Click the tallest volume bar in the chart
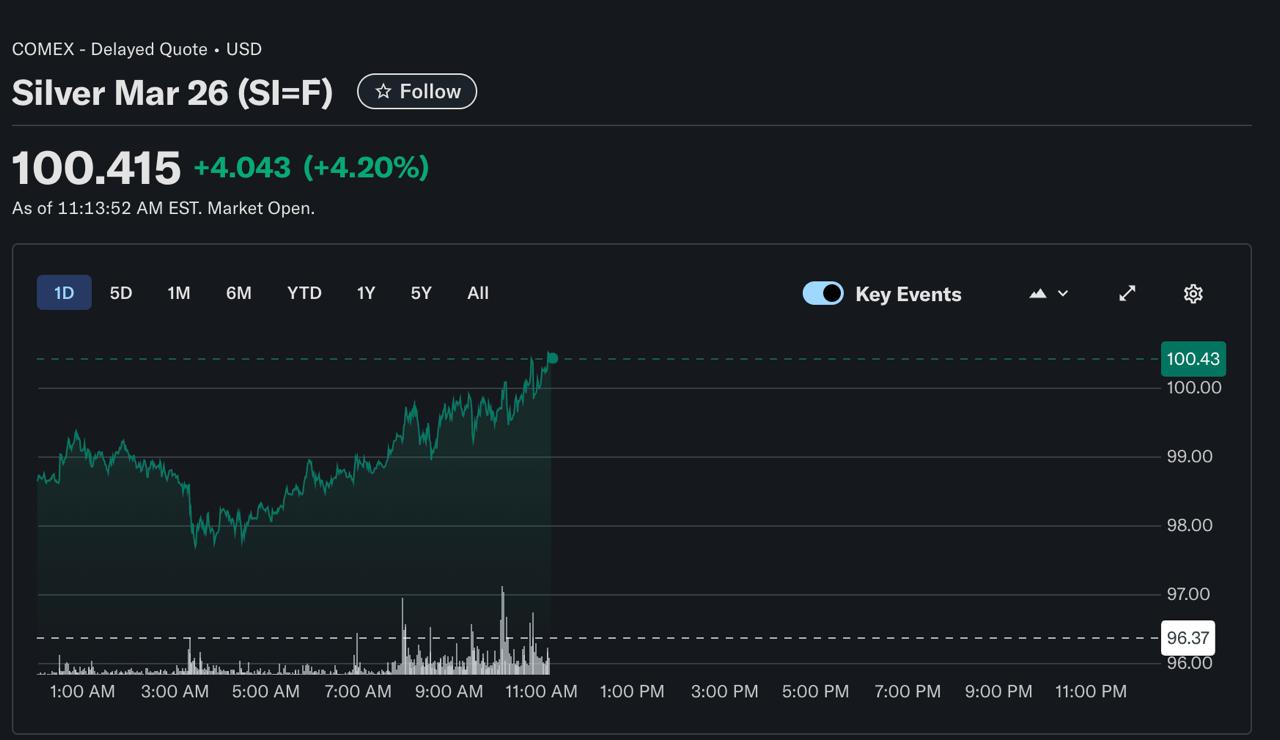This screenshot has height=740, width=1280. click(502, 630)
